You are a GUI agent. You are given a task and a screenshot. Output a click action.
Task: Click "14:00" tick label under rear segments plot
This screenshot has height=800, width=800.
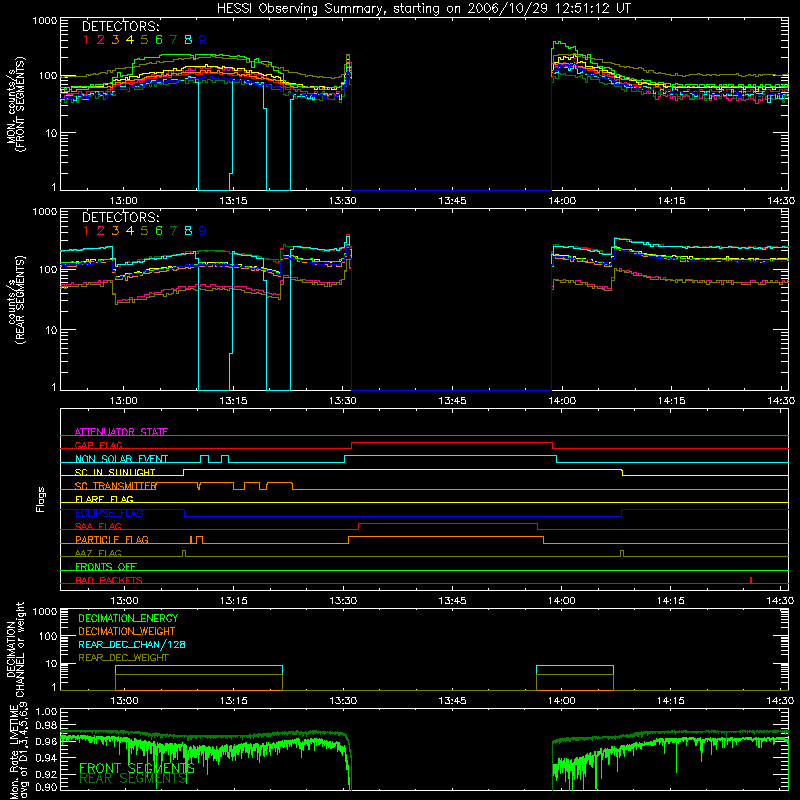pos(562,401)
